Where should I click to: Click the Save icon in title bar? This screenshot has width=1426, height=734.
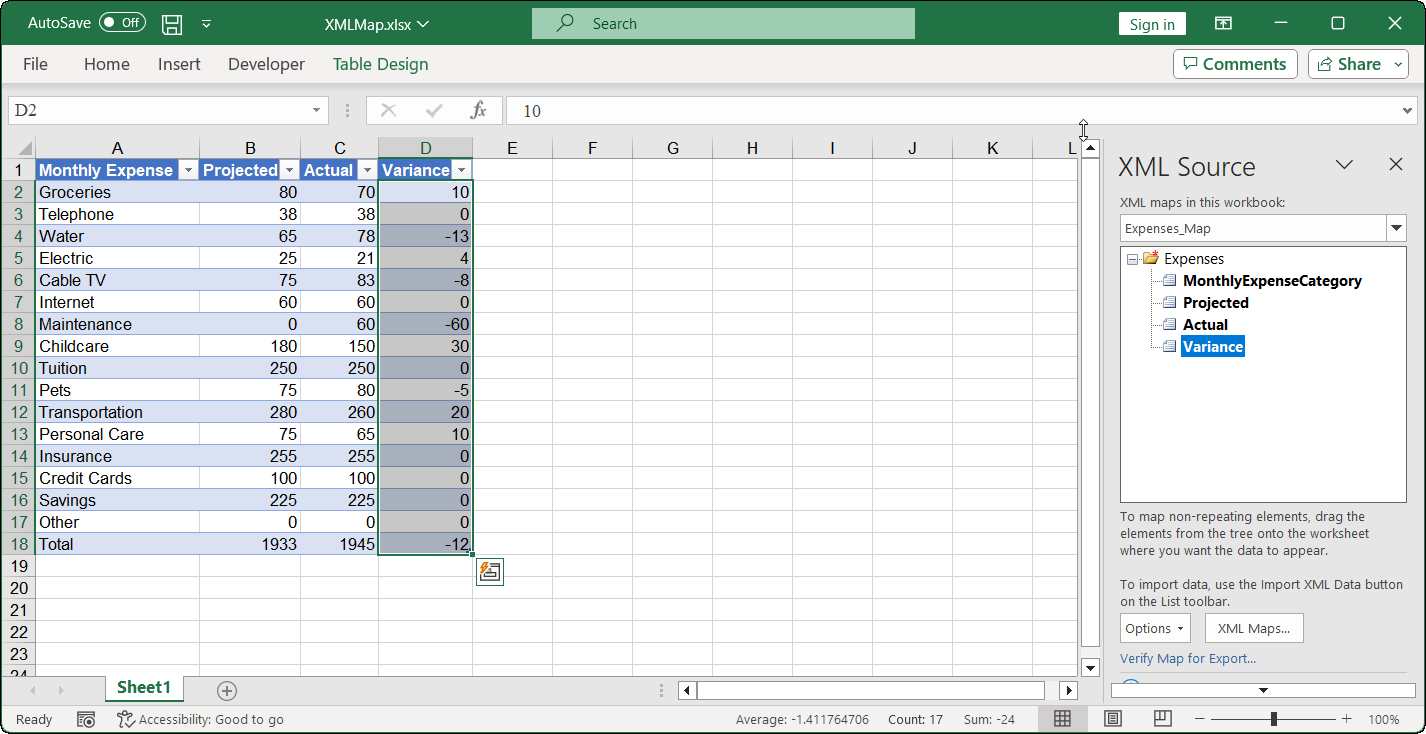pyautogui.click(x=172, y=24)
